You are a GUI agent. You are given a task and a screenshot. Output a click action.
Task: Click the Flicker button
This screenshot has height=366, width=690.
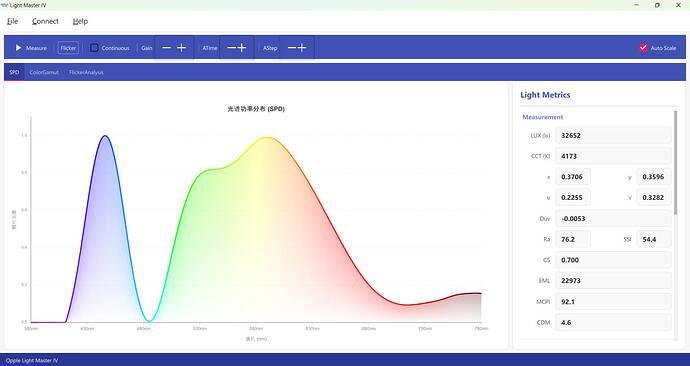[68, 48]
